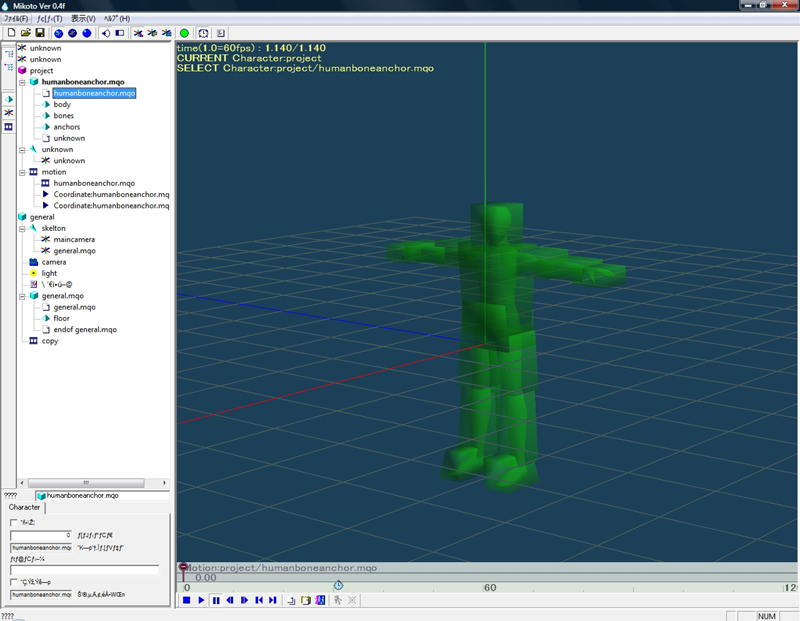Image resolution: width=800 pixels, height=621 pixels.
Task: Click the clock icon in the top toolbar
Action: coord(203,33)
